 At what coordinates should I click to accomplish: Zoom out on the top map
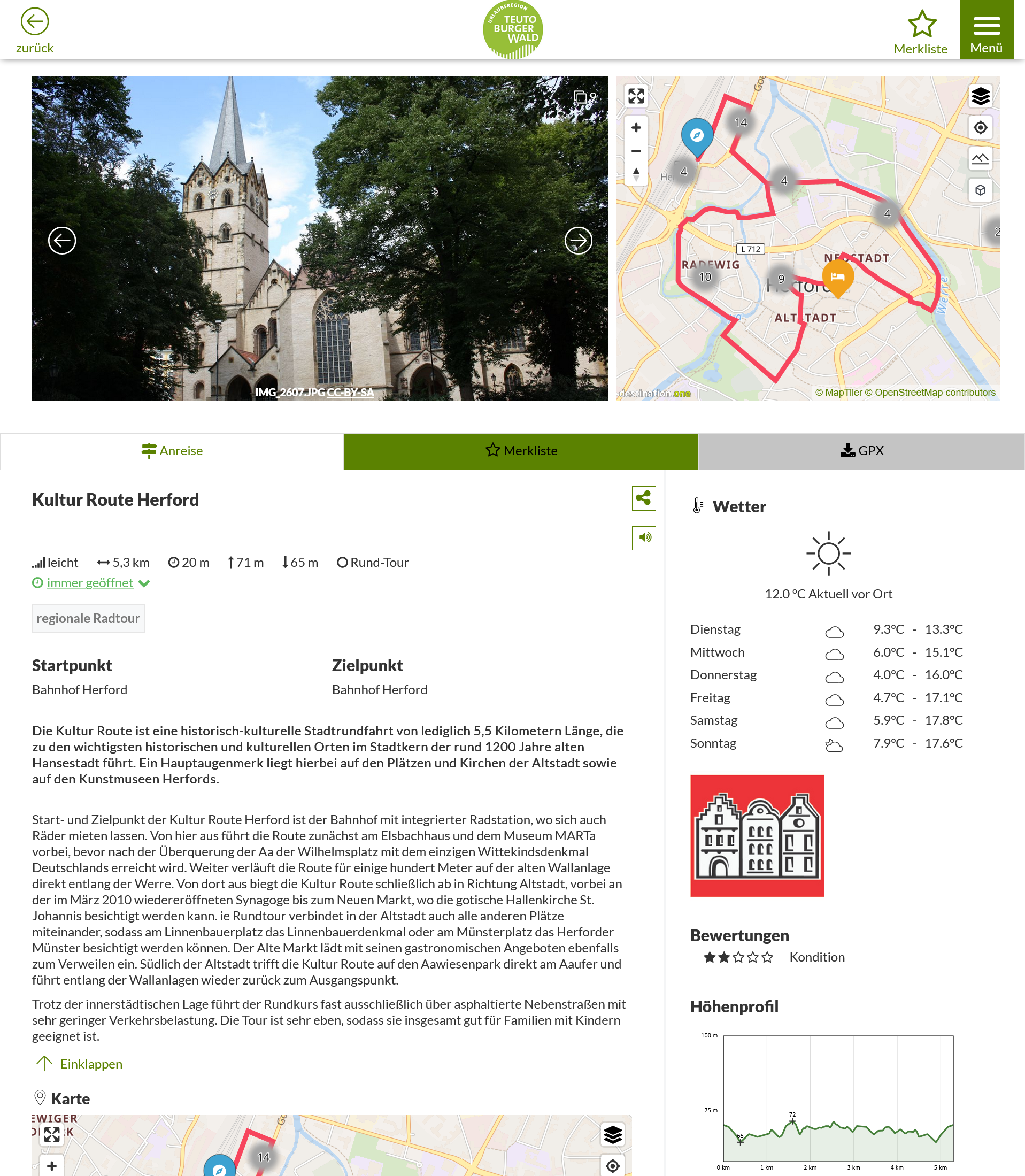(636, 151)
